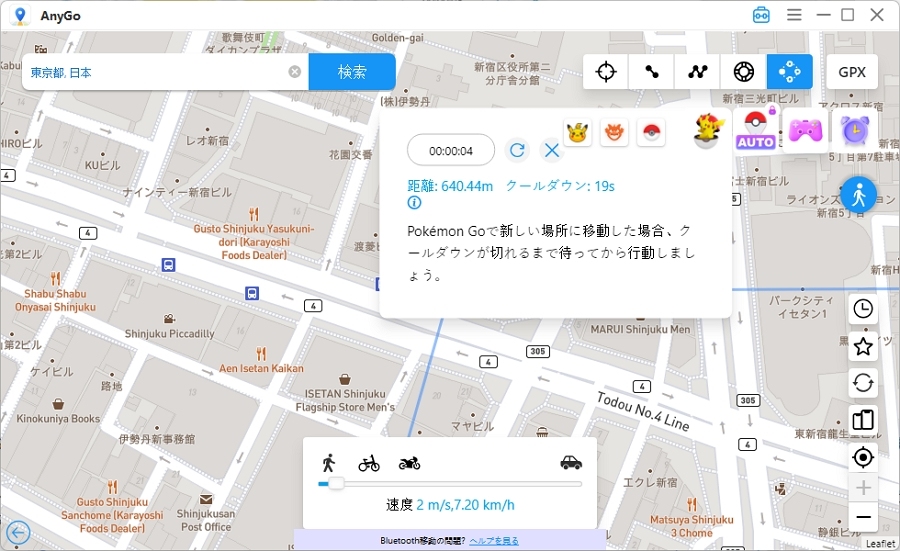The height and width of the screenshot is (551, 900).
Task: Choose the two-spot route mode icon
Action: pos(652,72)
